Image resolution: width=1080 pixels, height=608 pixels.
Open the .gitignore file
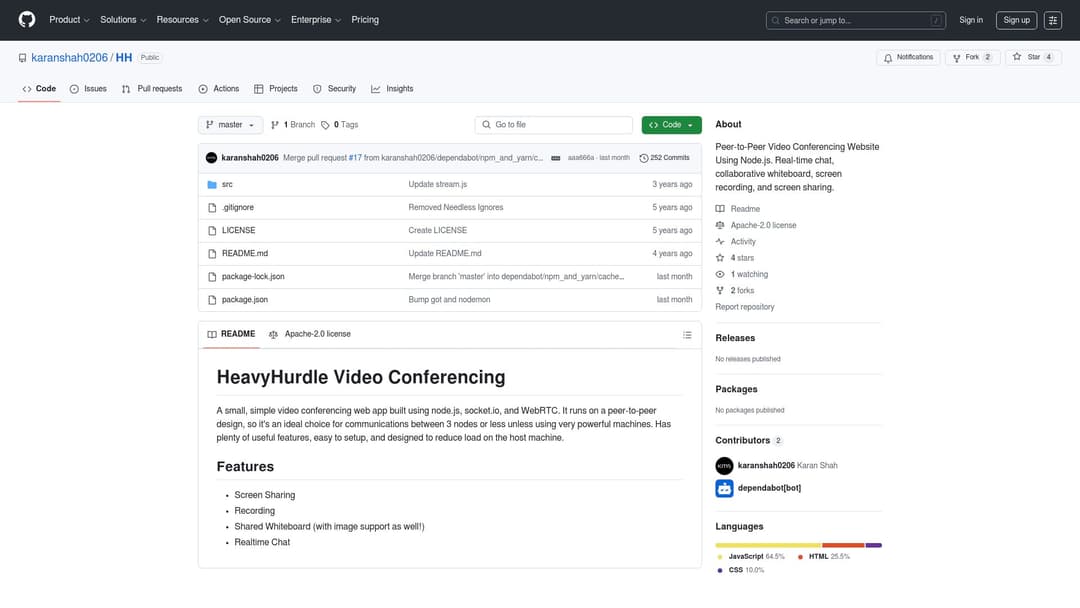238,207
